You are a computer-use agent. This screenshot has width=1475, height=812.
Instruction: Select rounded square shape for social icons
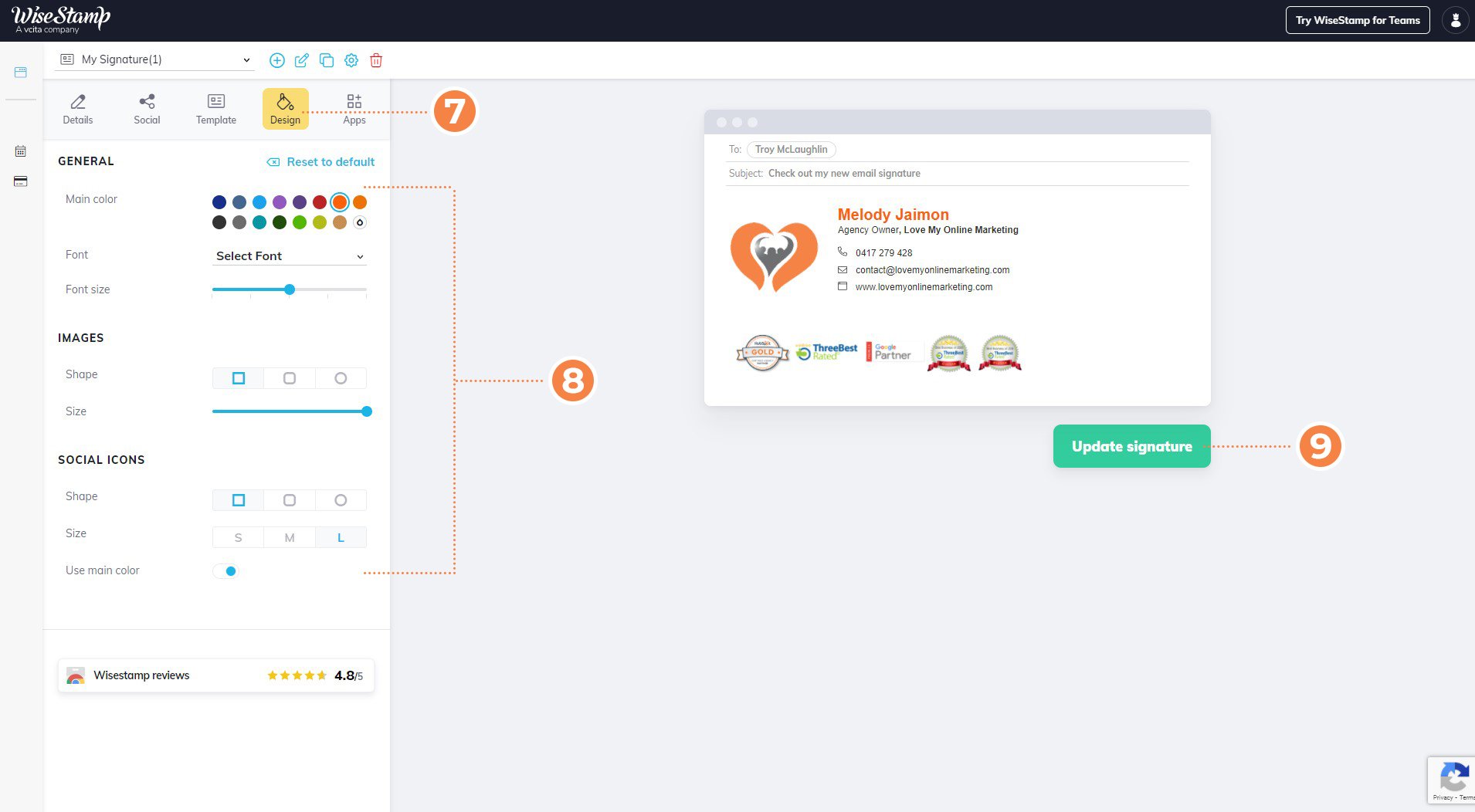290,500
